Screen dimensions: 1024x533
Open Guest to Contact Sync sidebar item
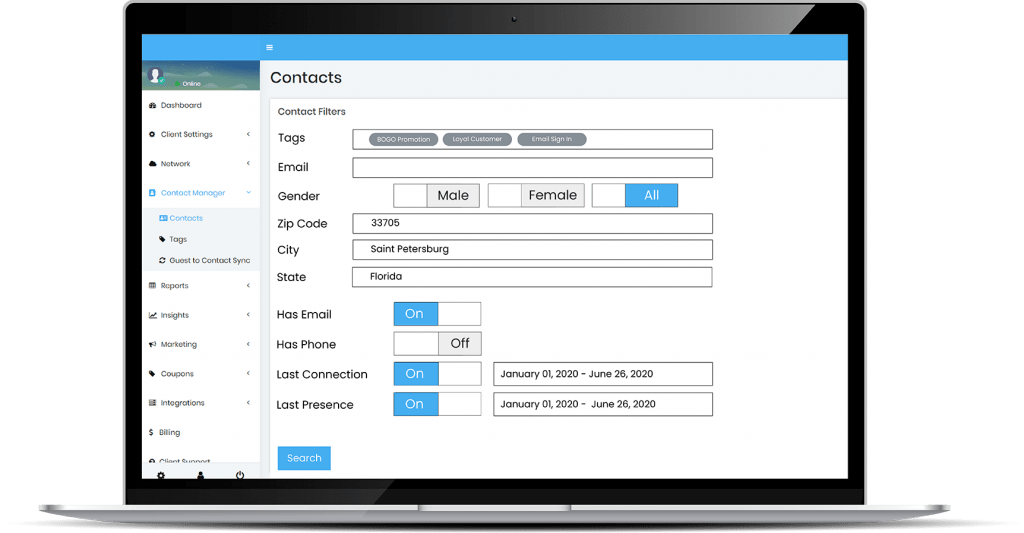pos(204,260)
